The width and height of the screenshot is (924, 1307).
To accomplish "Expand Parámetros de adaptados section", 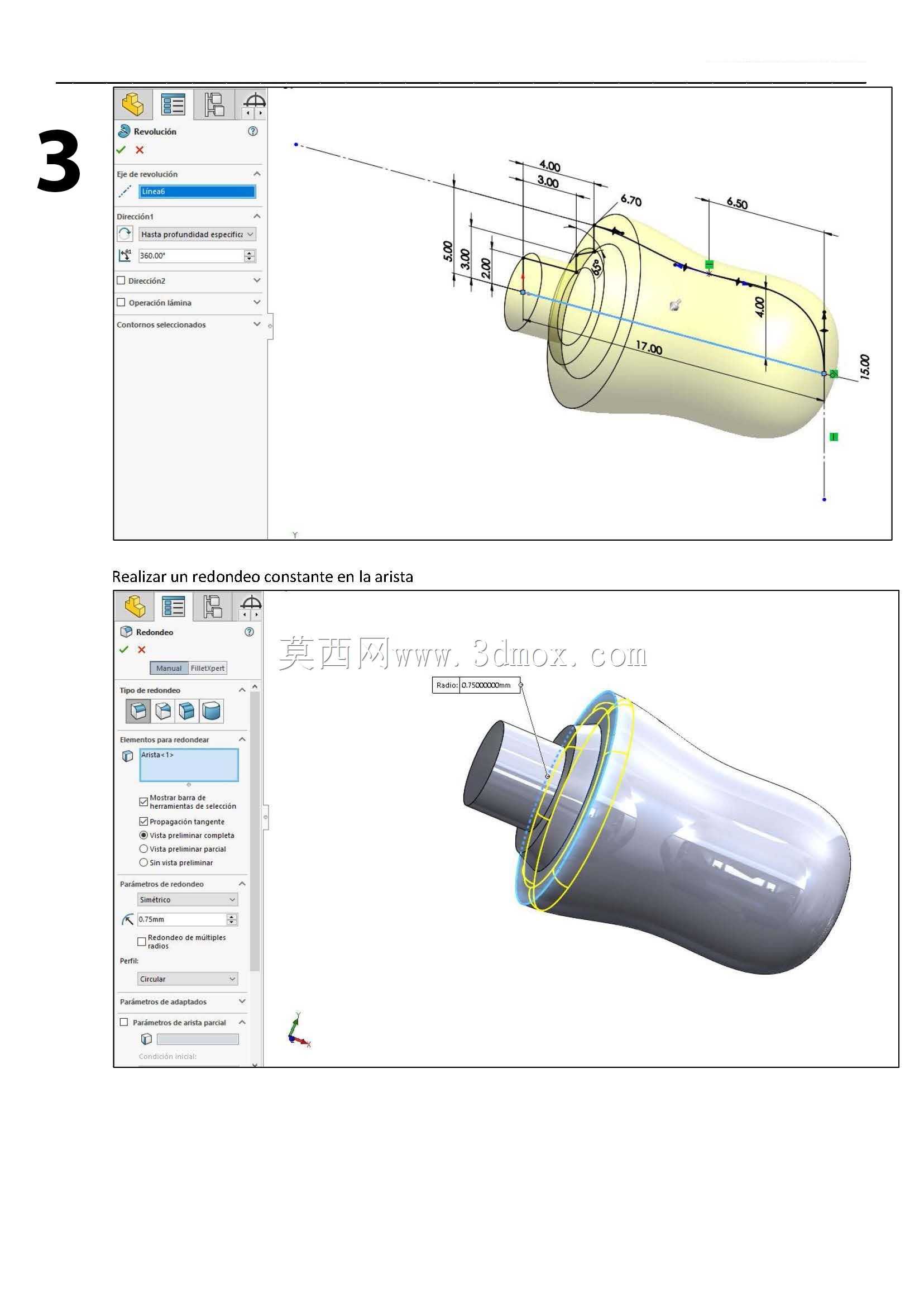I will (242, 1001).
